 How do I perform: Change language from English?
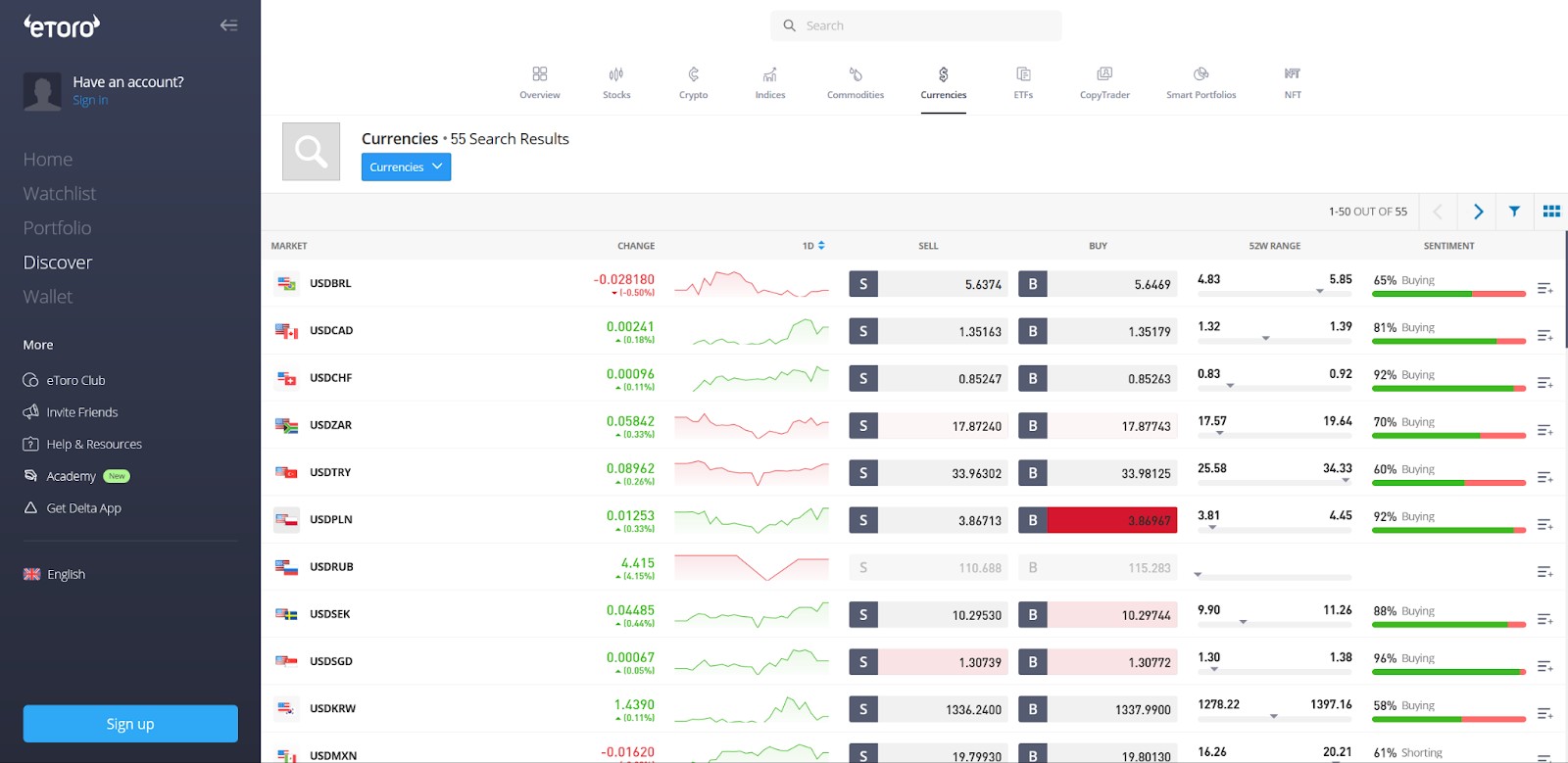coord(55,574)
